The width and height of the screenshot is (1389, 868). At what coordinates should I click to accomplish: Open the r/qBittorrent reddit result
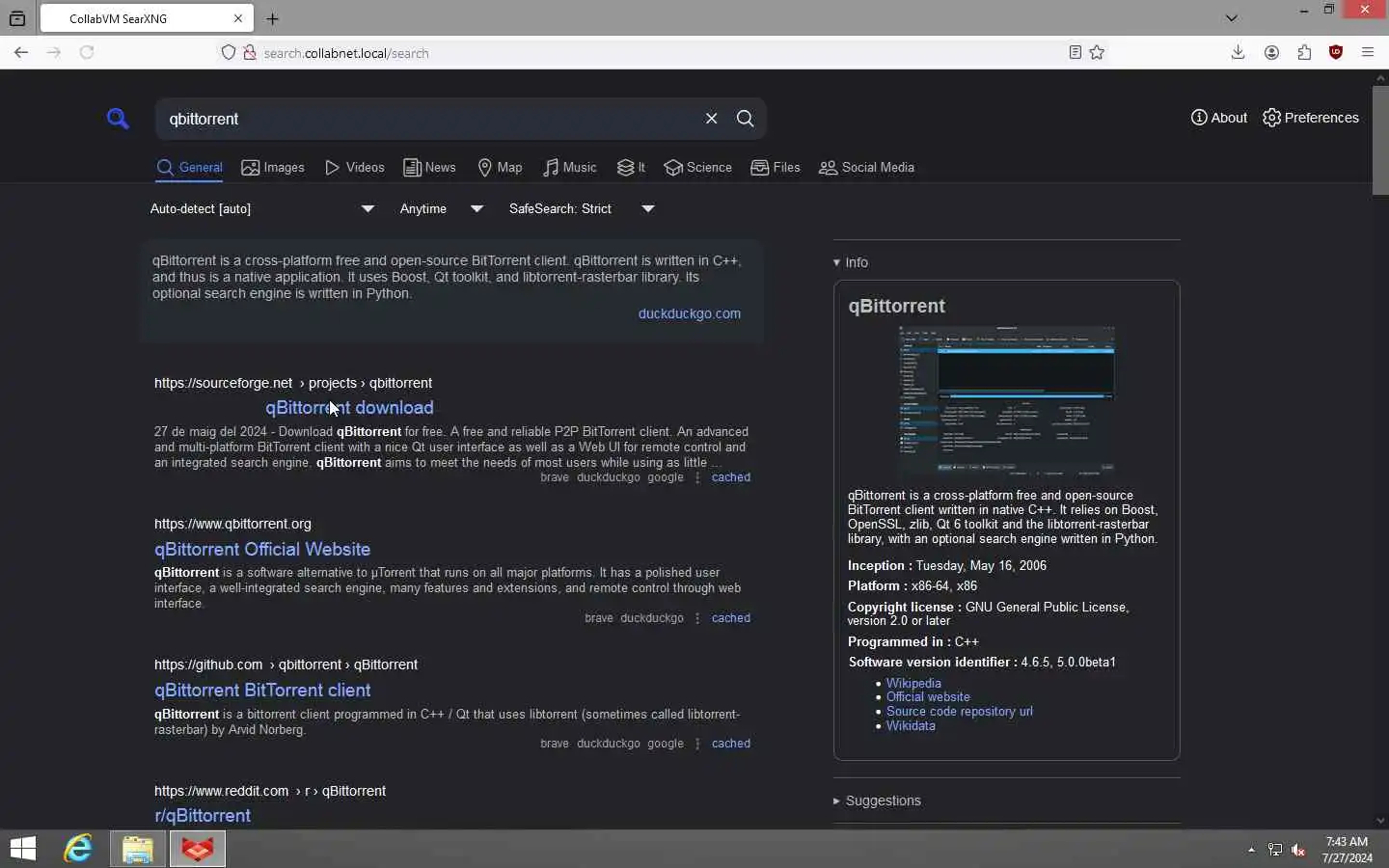tap(203, 816)
